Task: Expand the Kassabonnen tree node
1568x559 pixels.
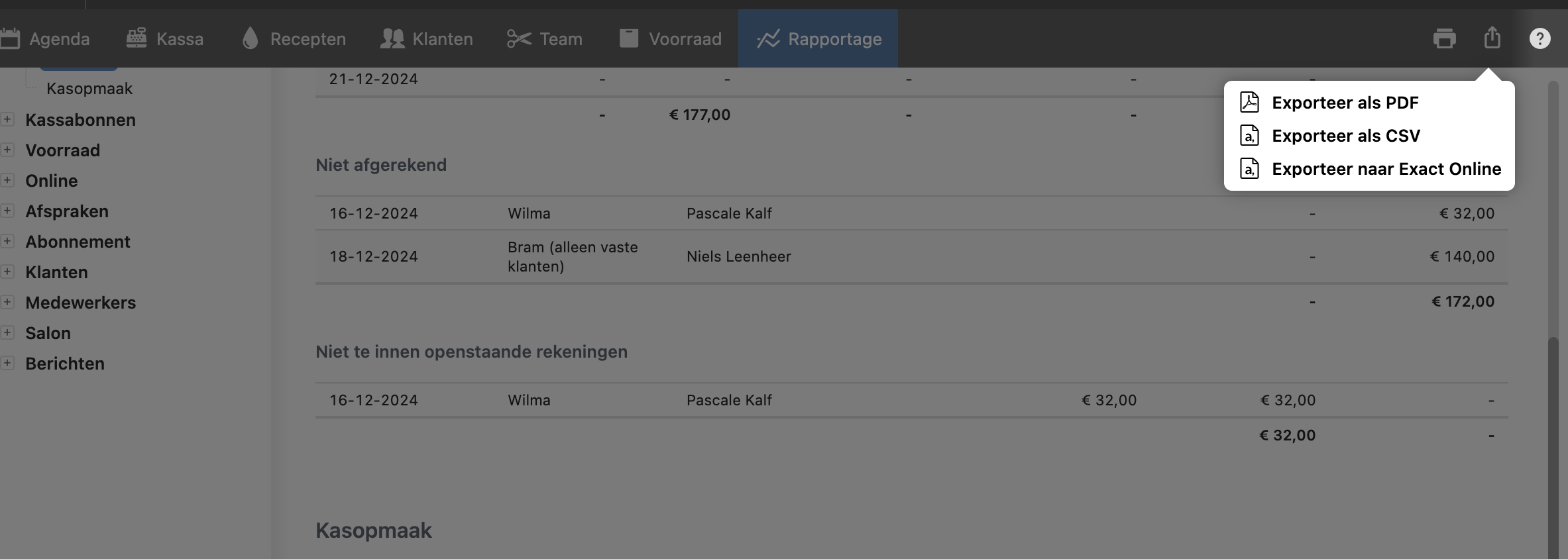Action: click(7, 119)
